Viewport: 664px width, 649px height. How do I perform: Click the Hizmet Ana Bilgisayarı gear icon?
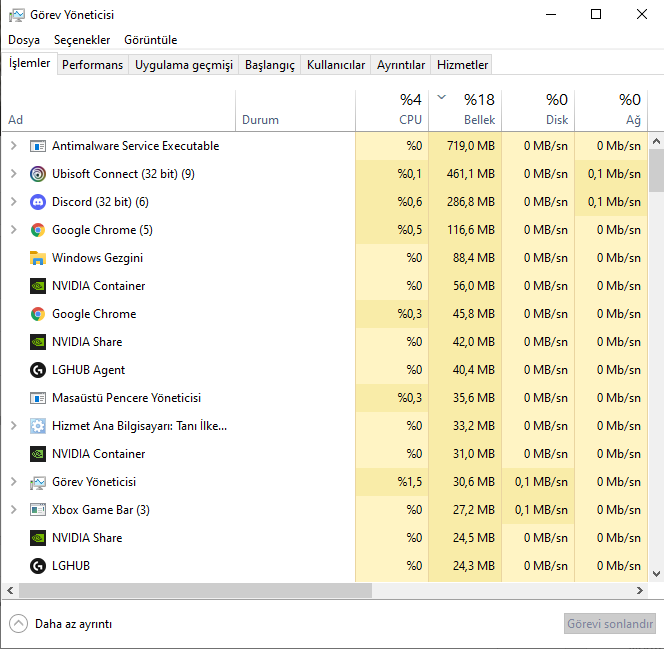(x=38, y=426)
